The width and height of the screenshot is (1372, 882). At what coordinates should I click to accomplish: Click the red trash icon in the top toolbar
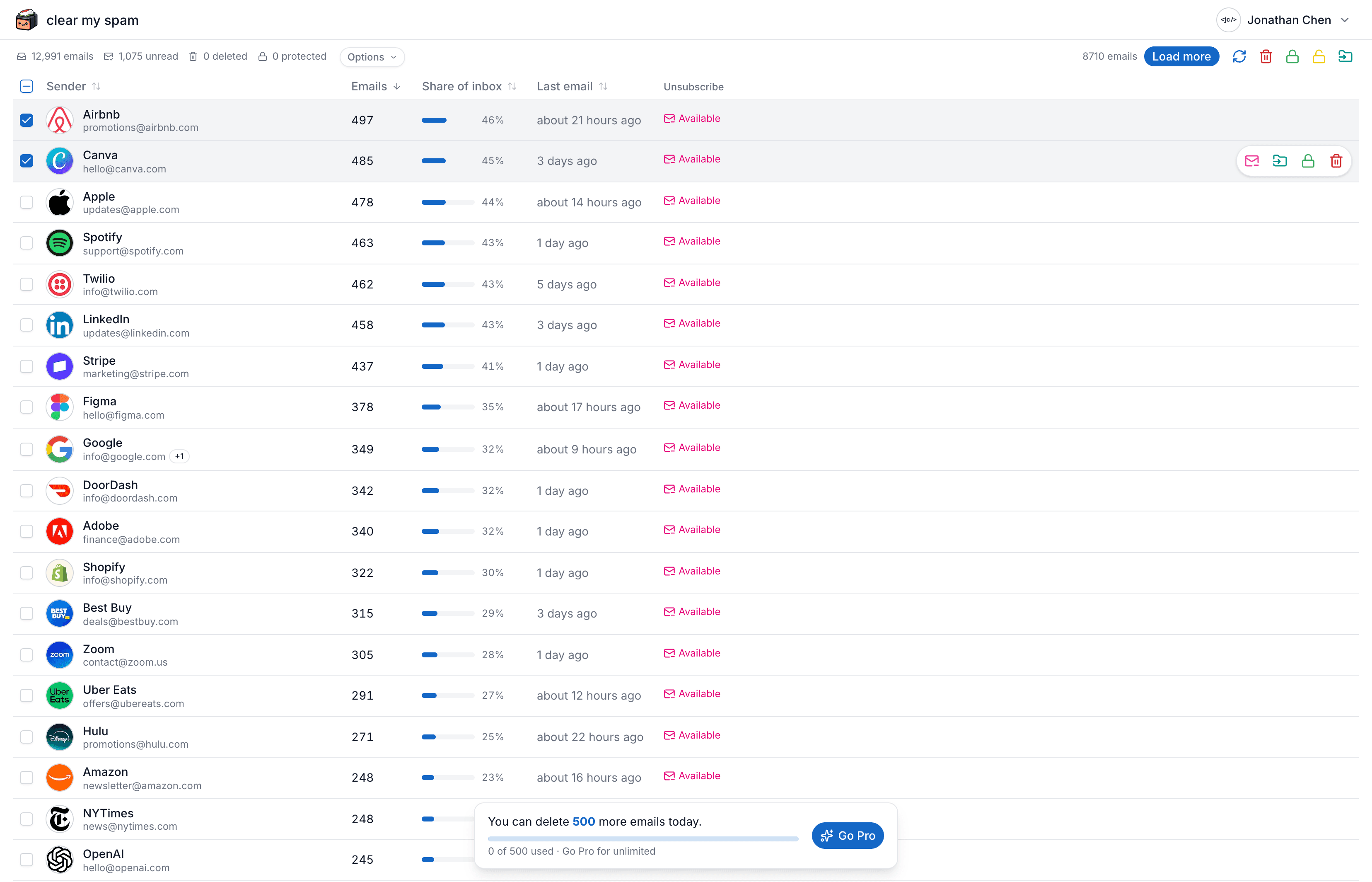pyautogui.click(x=1266, y=56)
